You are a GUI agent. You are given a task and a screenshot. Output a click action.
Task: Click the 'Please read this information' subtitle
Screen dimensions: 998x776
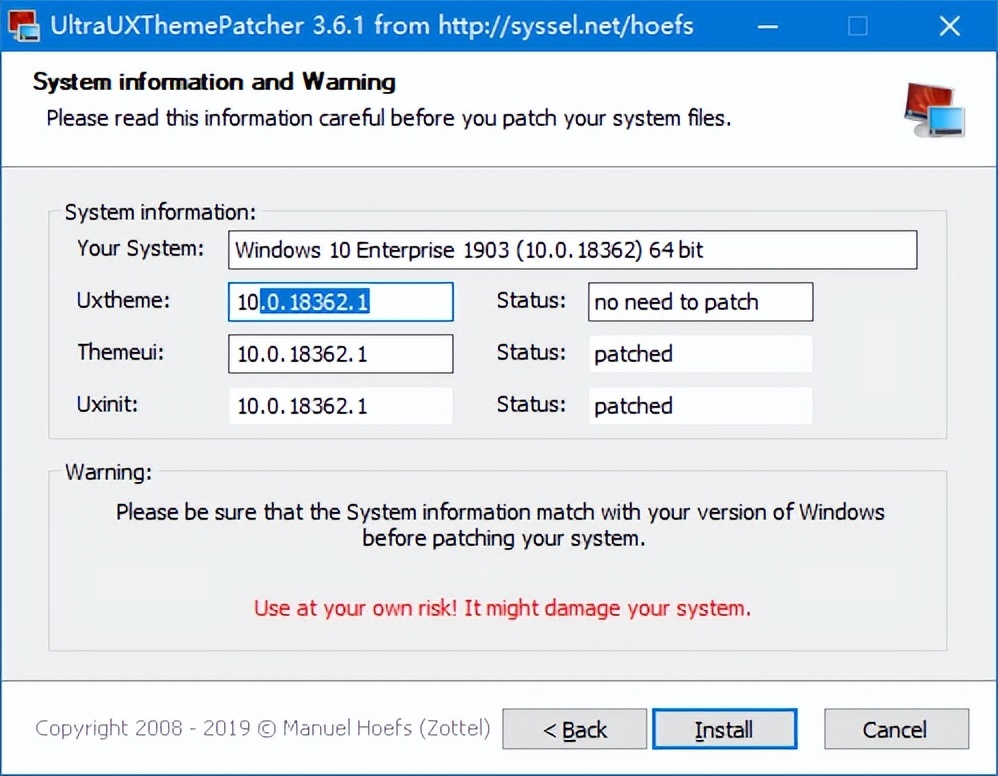(x=389, y=118)
